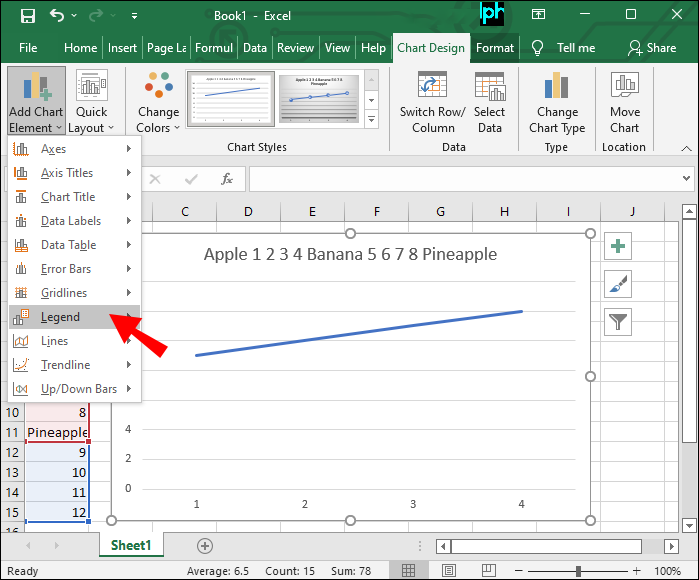Screen dimensions: 699x580
Task: Click Change Chart Type icon
Action: click(x=557, y=85)
